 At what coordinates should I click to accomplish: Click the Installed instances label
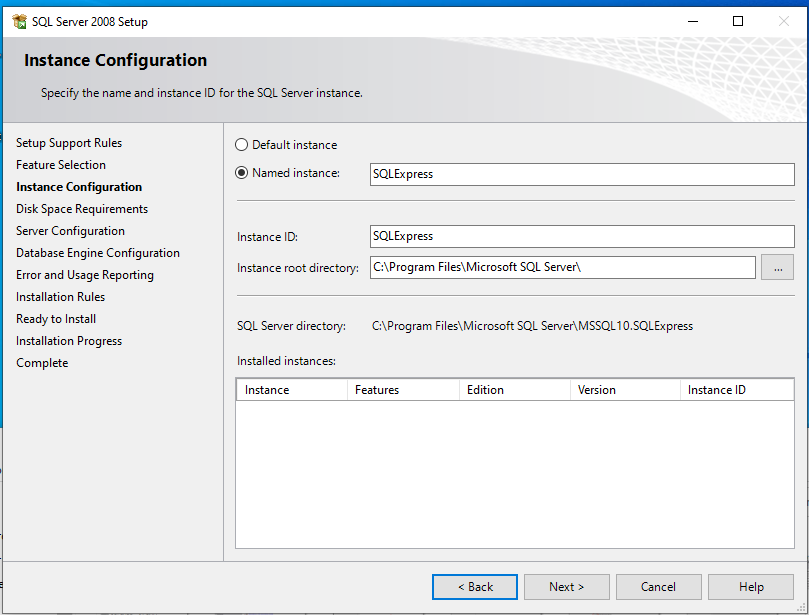(x=286, y=361)
